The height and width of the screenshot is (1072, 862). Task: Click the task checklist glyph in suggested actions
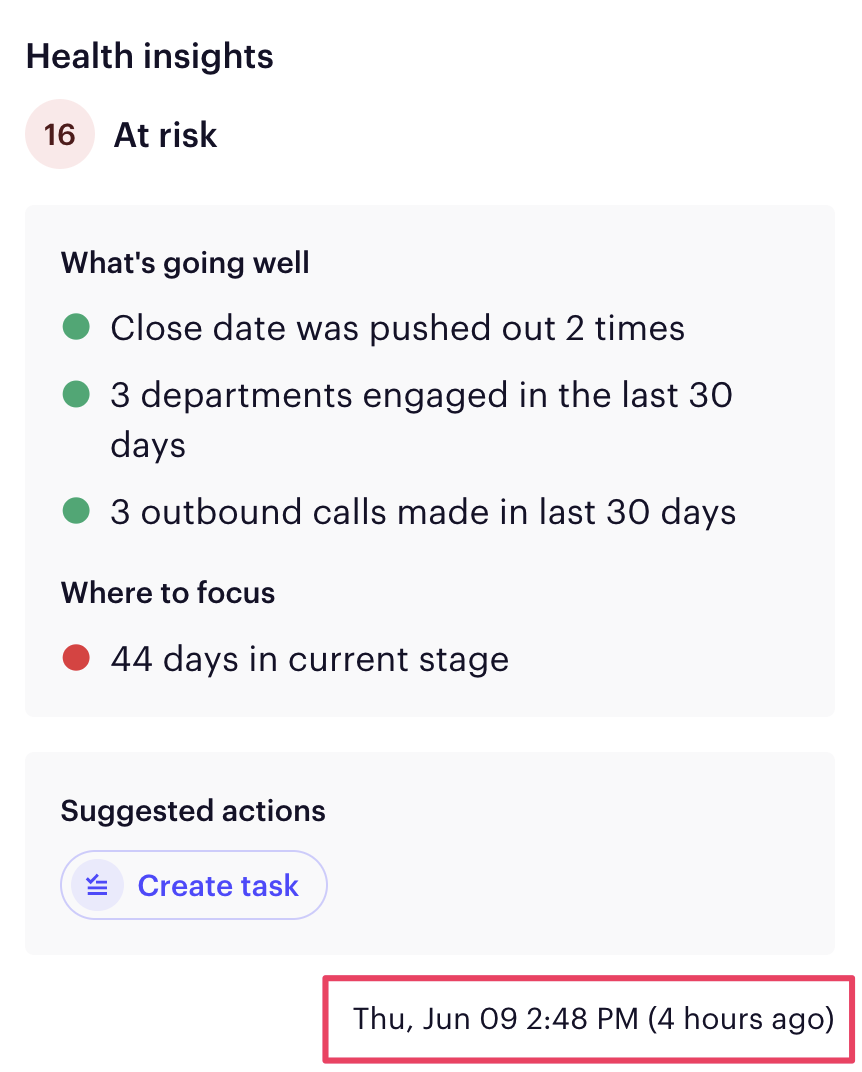(95, 884)
